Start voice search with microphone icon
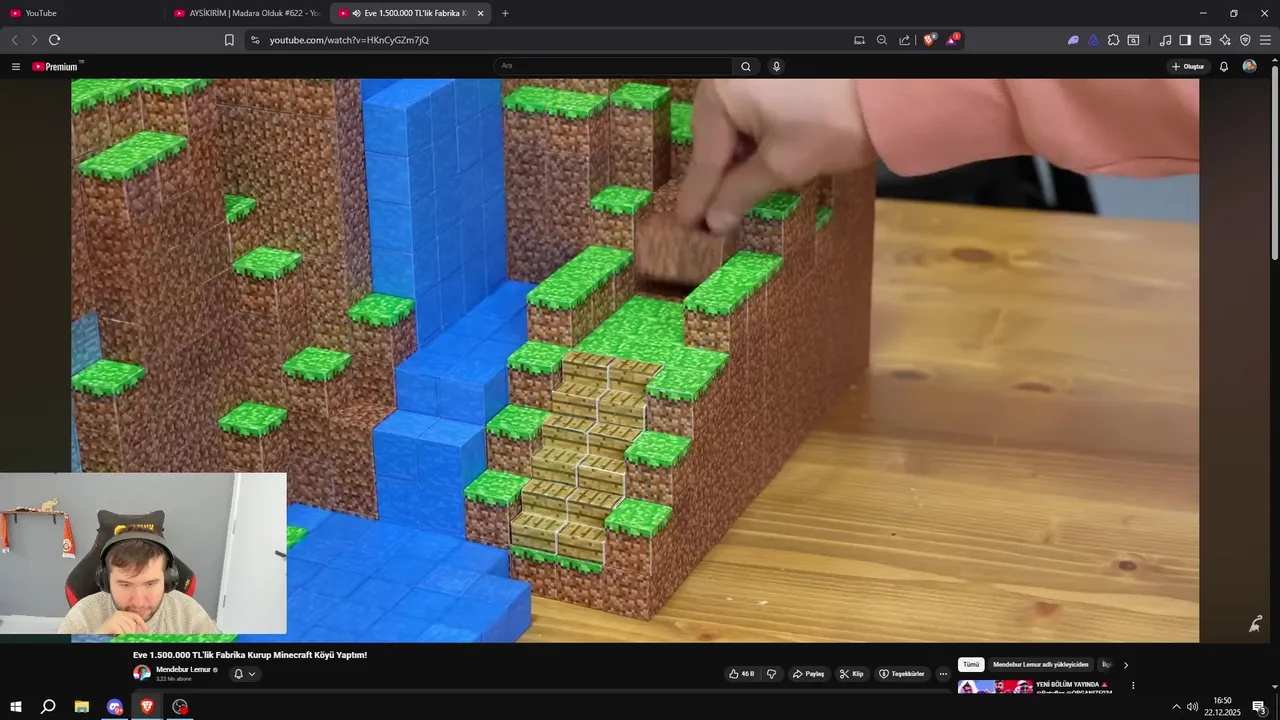 point(776,66)
